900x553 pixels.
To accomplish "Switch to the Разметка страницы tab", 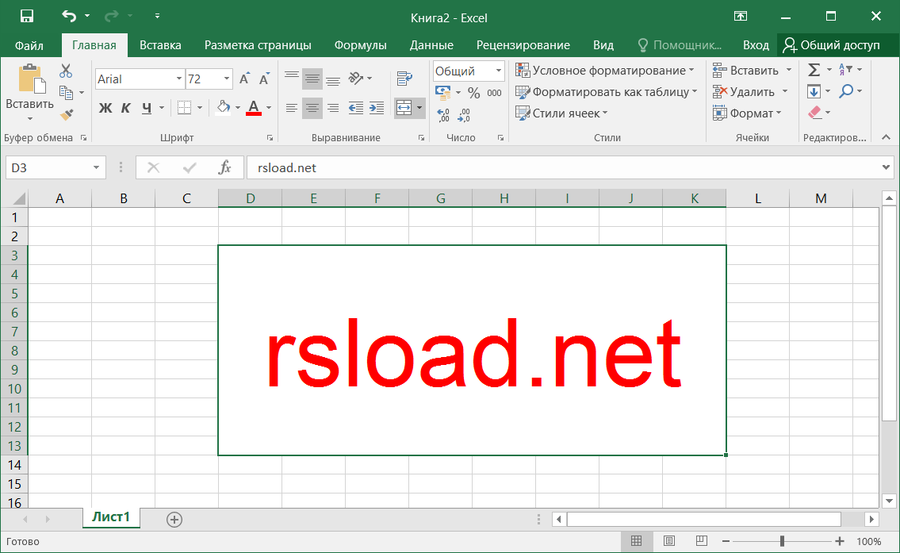I will 258,45.
